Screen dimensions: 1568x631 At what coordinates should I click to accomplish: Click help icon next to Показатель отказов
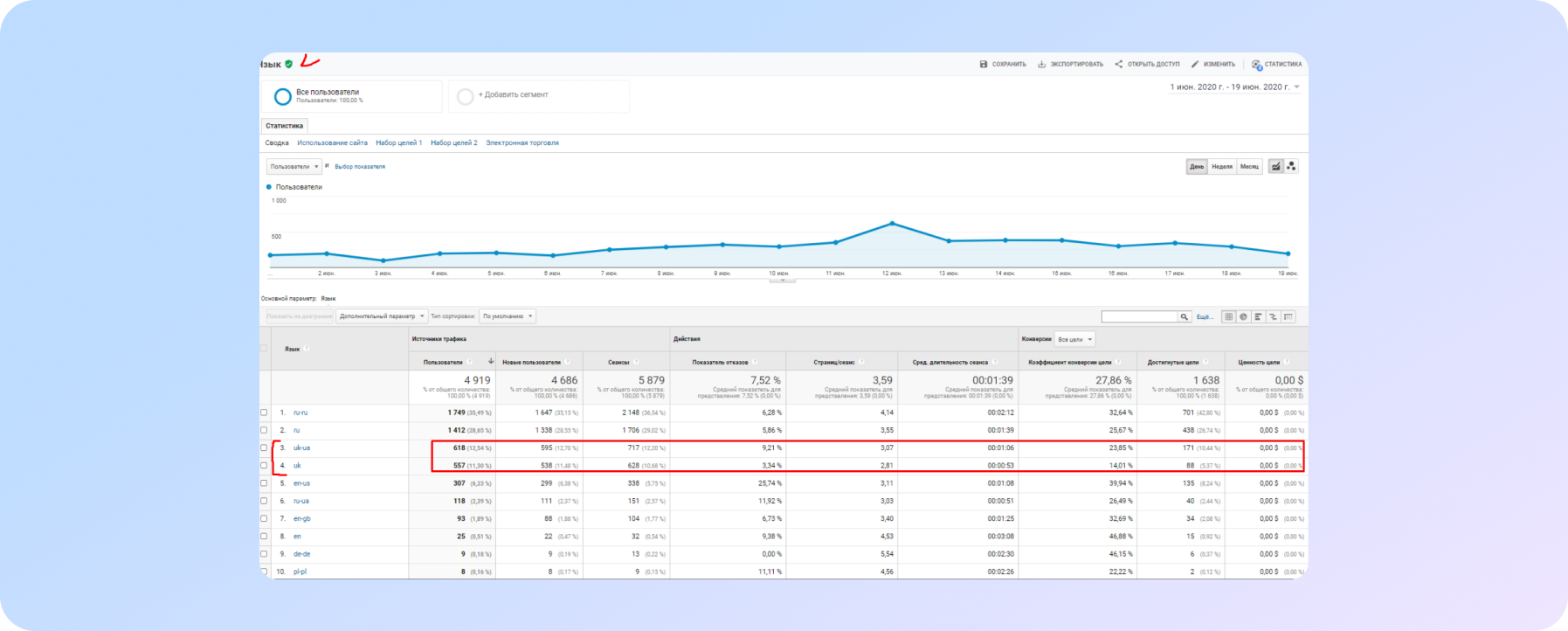pos(755,362)
